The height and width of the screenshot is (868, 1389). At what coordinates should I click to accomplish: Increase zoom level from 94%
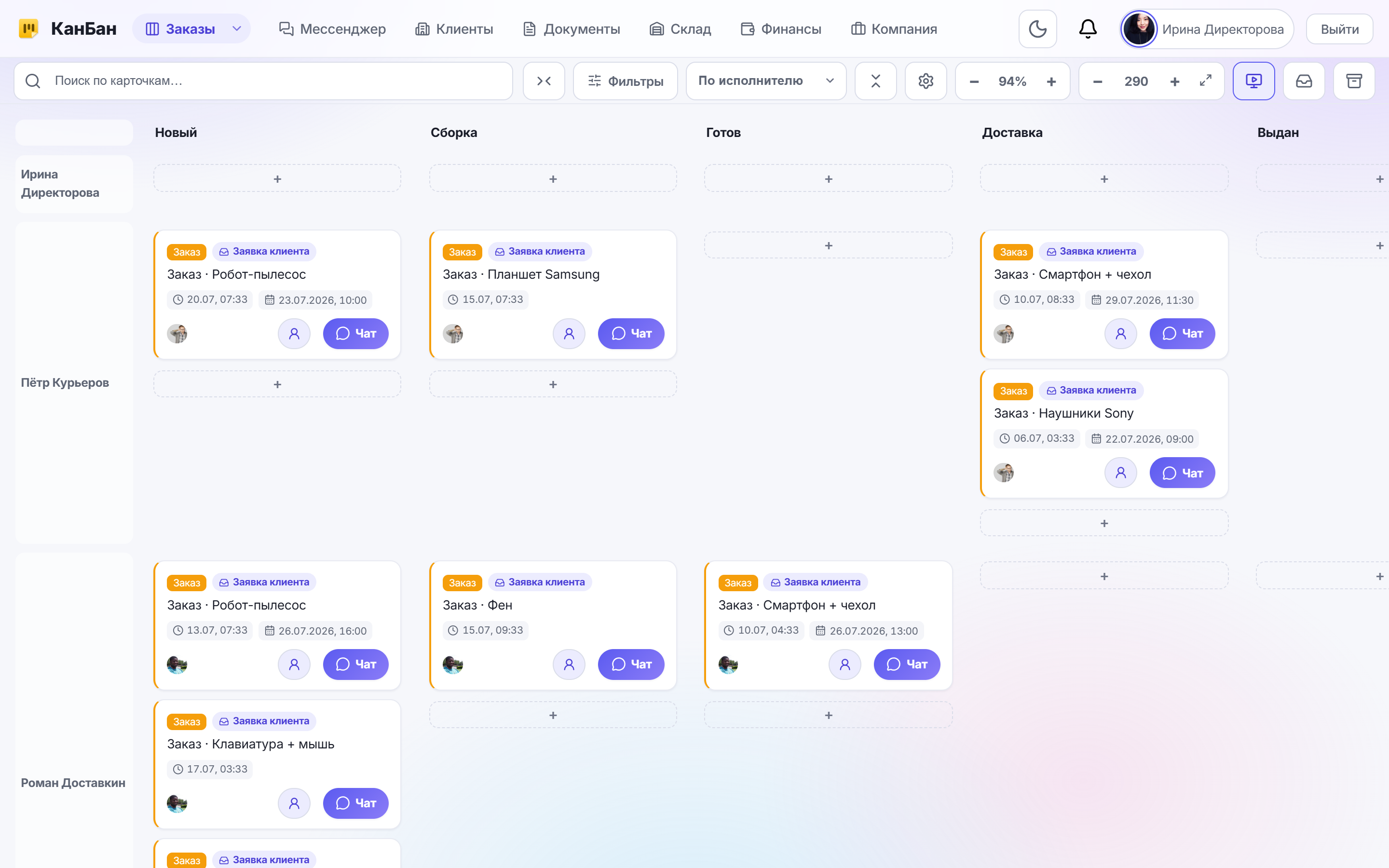[x=1051, y=81]
